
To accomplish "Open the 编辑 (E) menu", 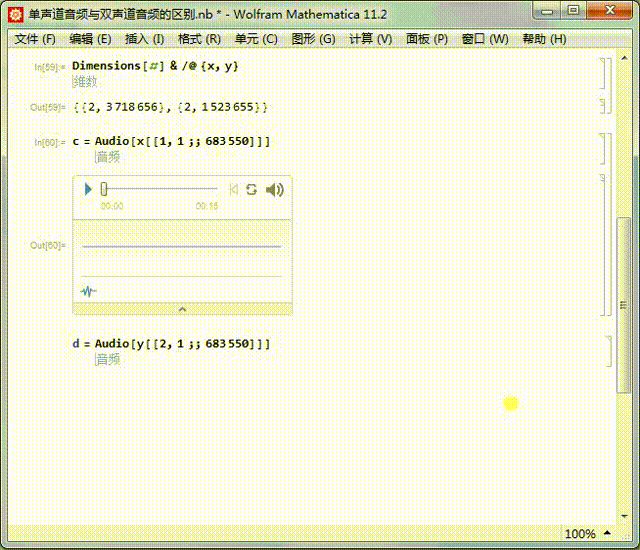I will coord(90,39).
